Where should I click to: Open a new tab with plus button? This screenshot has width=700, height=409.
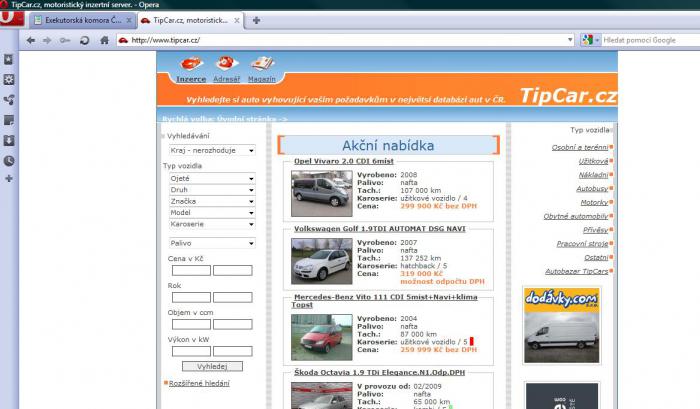click(257, 20)
